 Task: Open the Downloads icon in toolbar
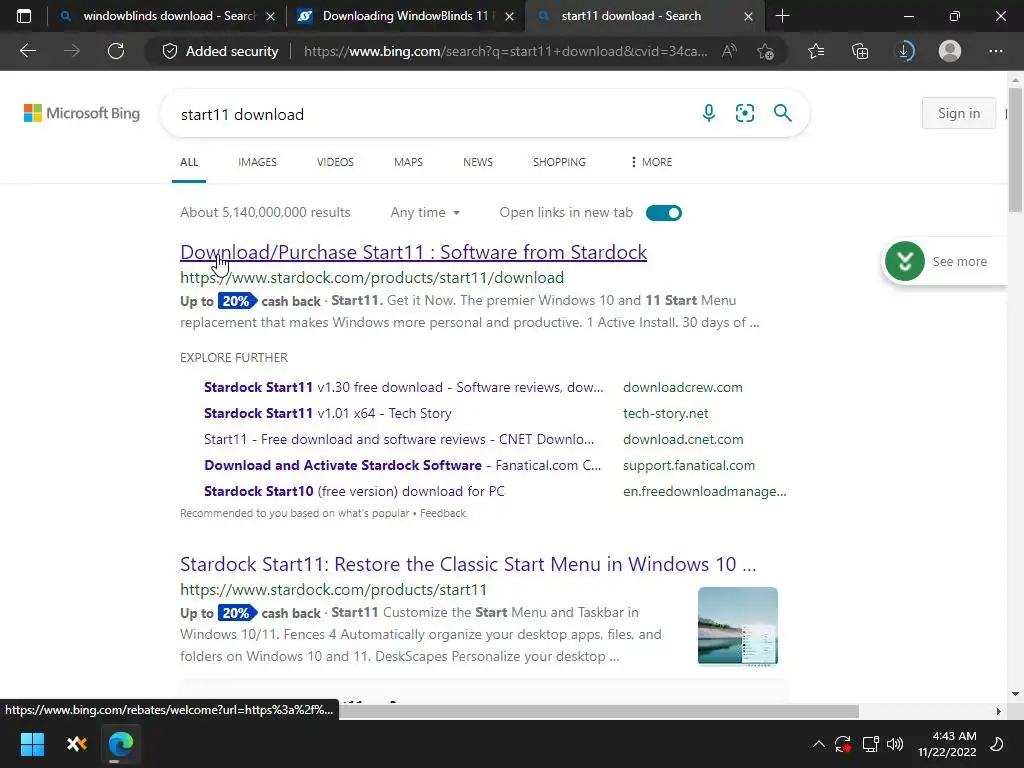[905, 51]
